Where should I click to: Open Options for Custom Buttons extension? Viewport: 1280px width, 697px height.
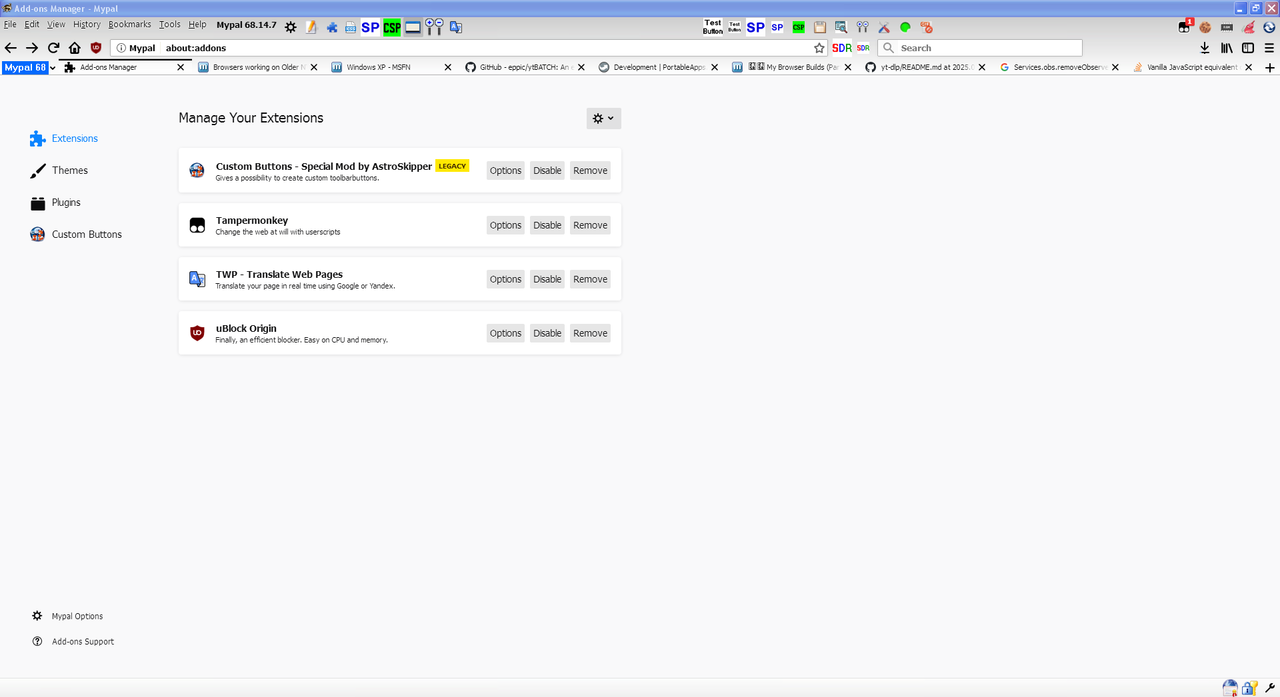coord(506,170)
